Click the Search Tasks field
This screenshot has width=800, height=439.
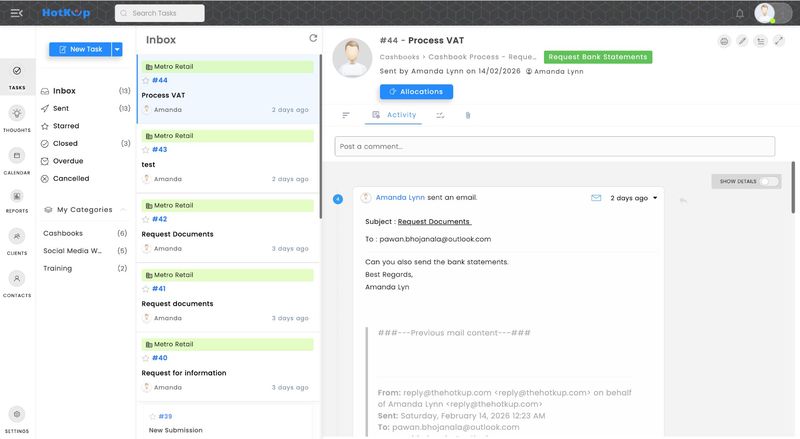coord(160,13)
